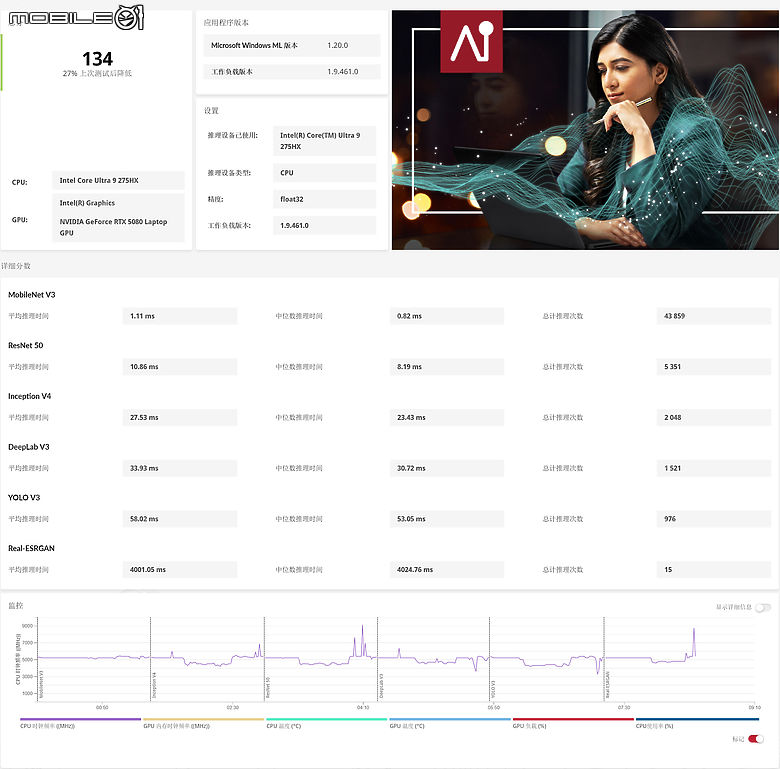
Task: Click 工作负载版本 1.9.461.0 under 应用程序版本
Action: tap(292, 72)
